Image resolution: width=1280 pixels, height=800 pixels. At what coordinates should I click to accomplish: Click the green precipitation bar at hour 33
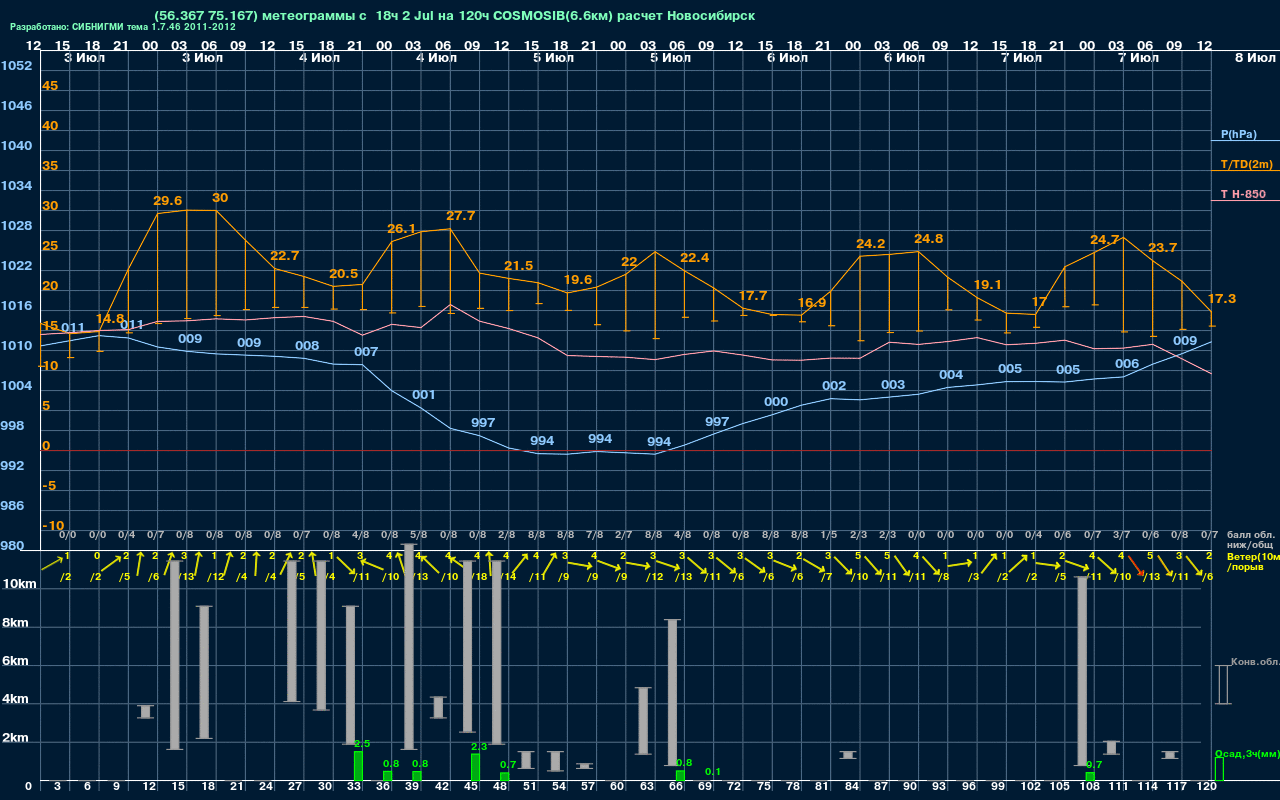click(358, 766)
